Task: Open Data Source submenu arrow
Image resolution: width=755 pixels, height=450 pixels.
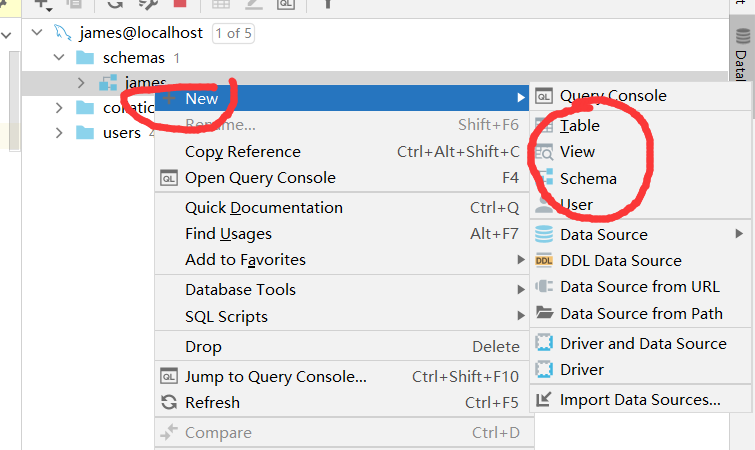Action: click(x=739, y=234)
